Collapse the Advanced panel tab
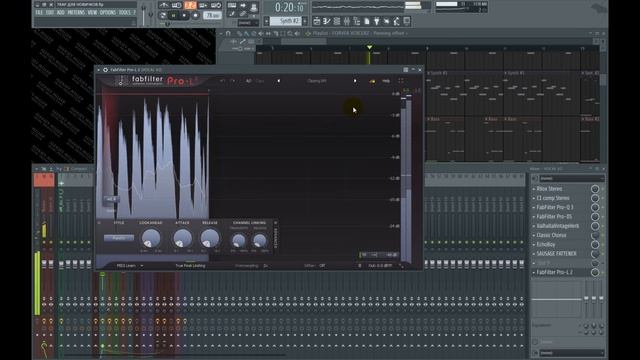Screen dimensions: 640x360 coord(276,237)
